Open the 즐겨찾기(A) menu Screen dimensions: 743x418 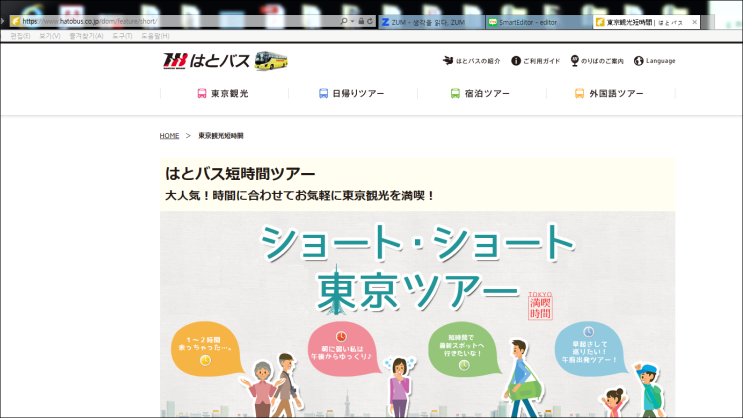pyautogui.click(x=86, y=36)
